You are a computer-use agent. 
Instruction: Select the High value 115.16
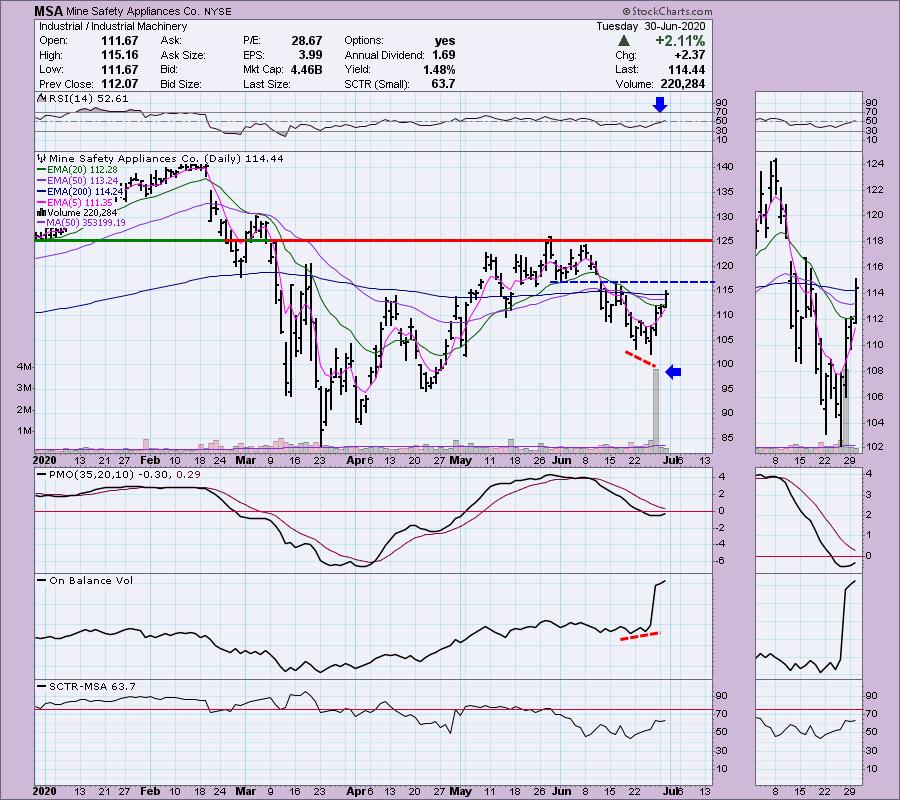point(119,55)
